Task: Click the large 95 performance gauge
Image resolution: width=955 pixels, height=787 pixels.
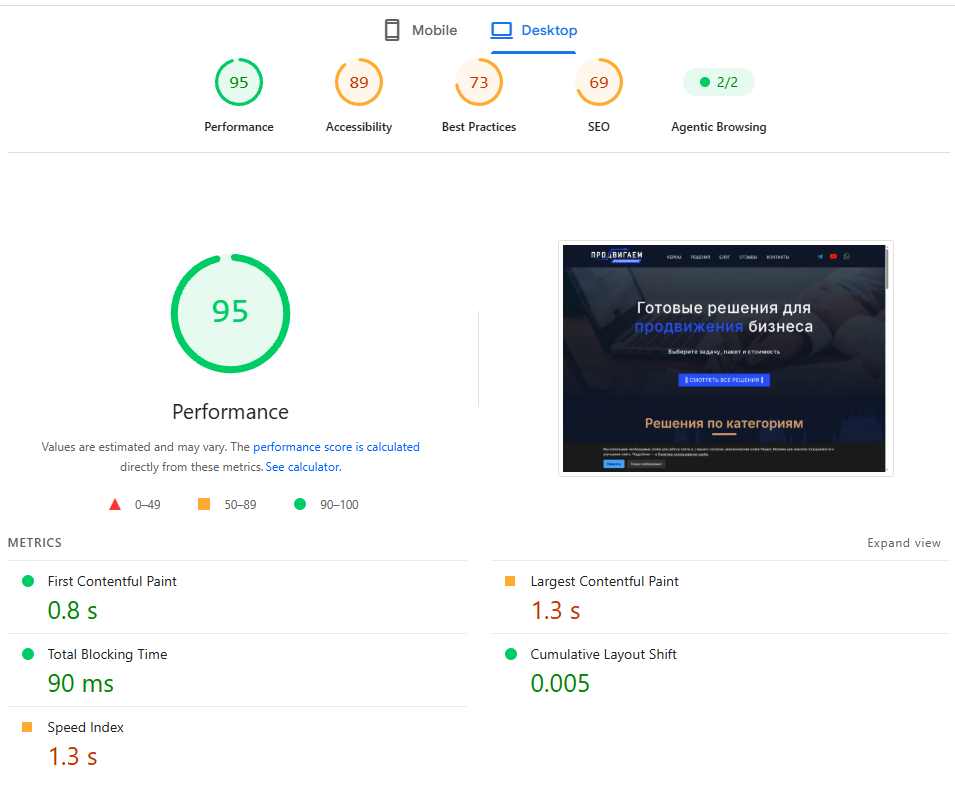Action: click(230, 313)
